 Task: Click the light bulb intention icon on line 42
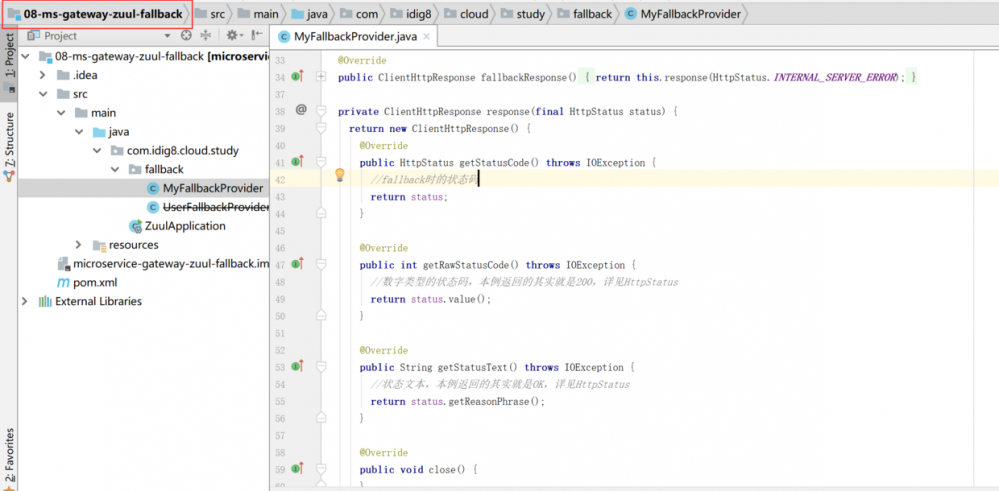340,175
